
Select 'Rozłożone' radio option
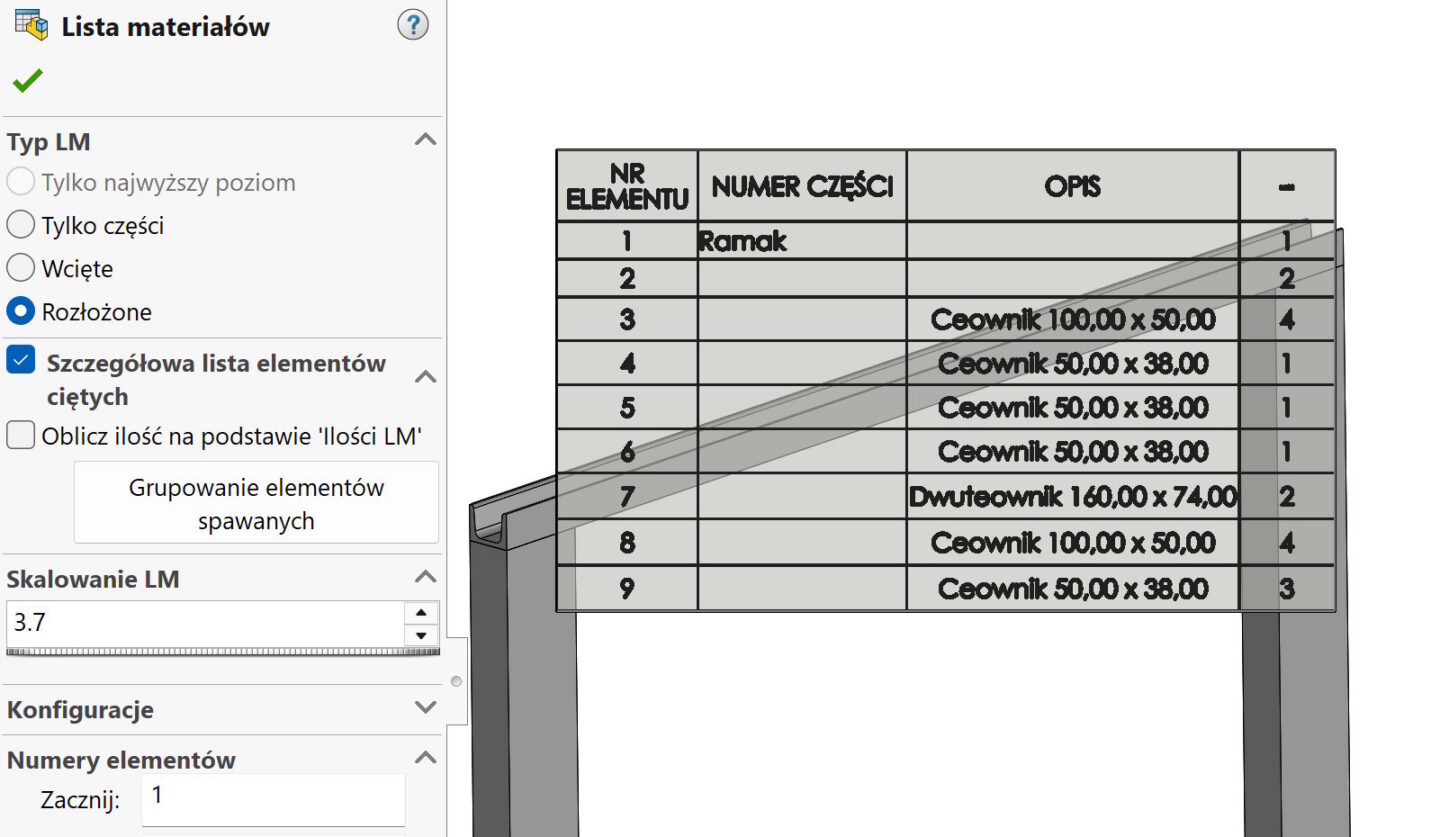(21, 312)
